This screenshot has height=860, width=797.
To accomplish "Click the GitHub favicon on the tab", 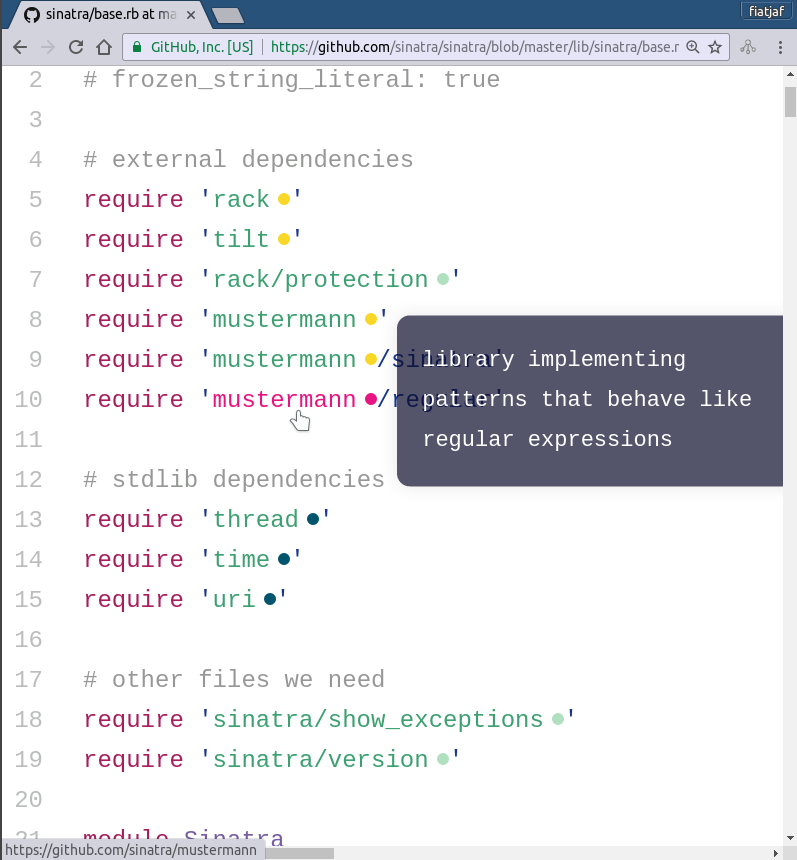I will [32, 15].
